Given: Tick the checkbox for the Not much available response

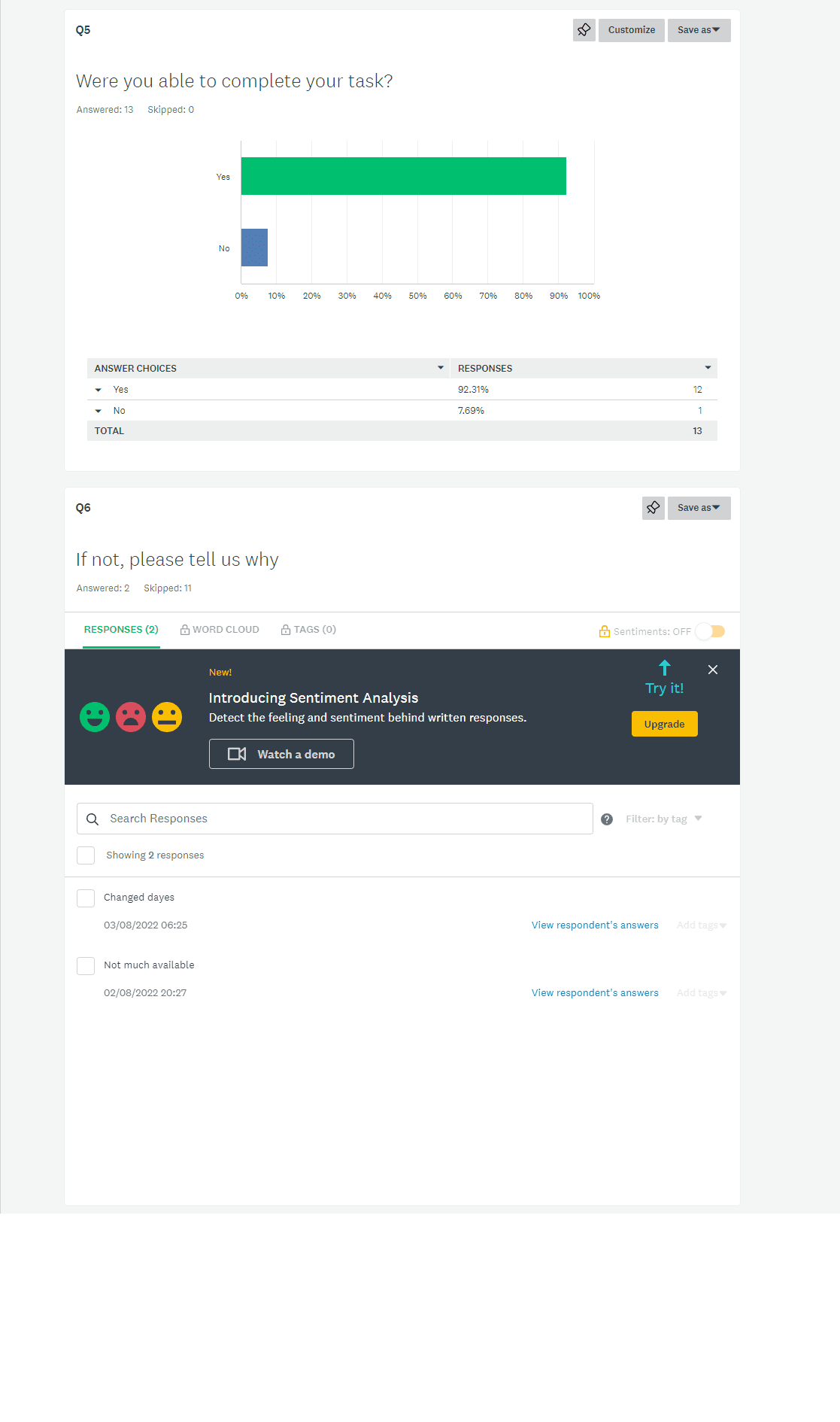Looking at the screenshot, I should pyautogui.click(x=86, y=966).
